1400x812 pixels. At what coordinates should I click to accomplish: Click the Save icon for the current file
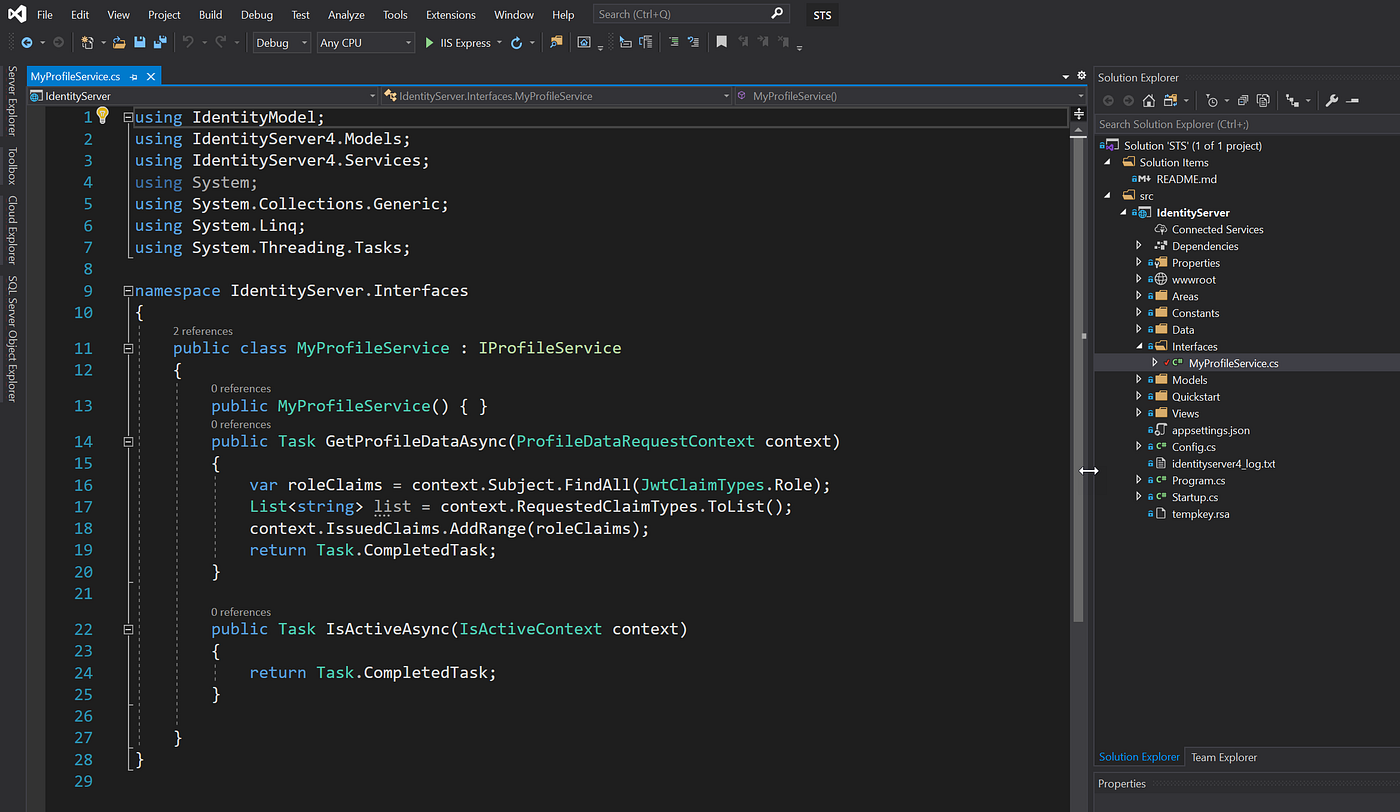139,43
